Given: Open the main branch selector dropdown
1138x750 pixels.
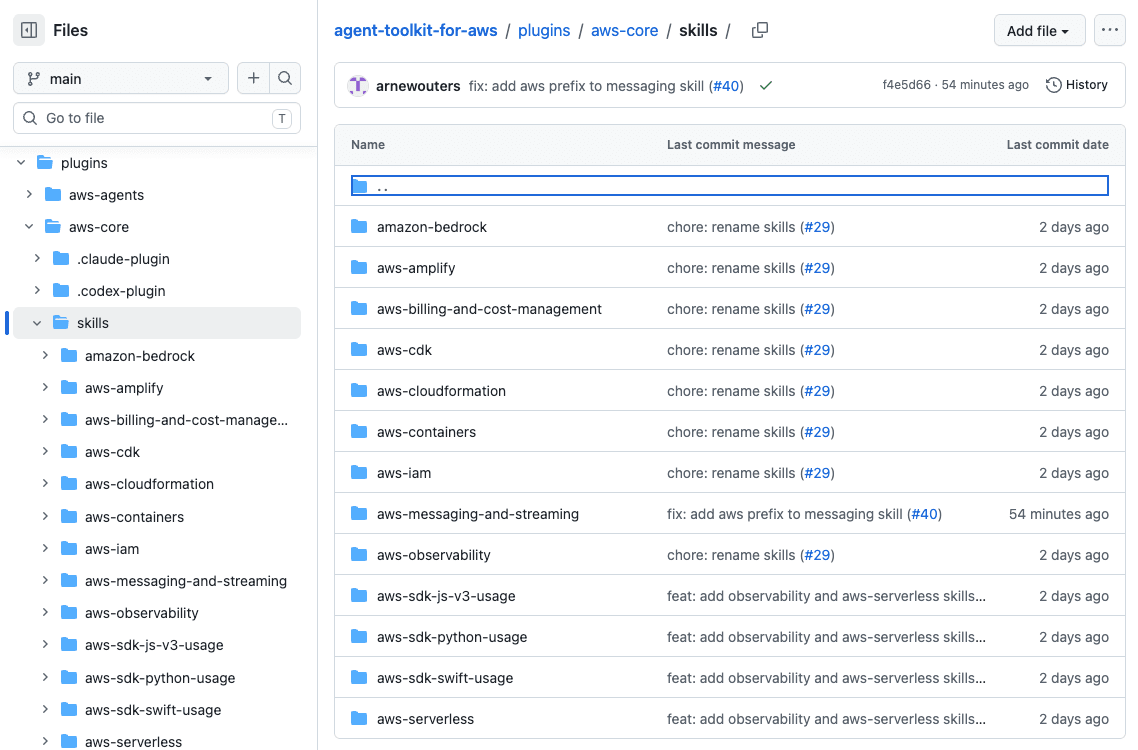Looking at the screenshot, I should [x=120, y=78].
